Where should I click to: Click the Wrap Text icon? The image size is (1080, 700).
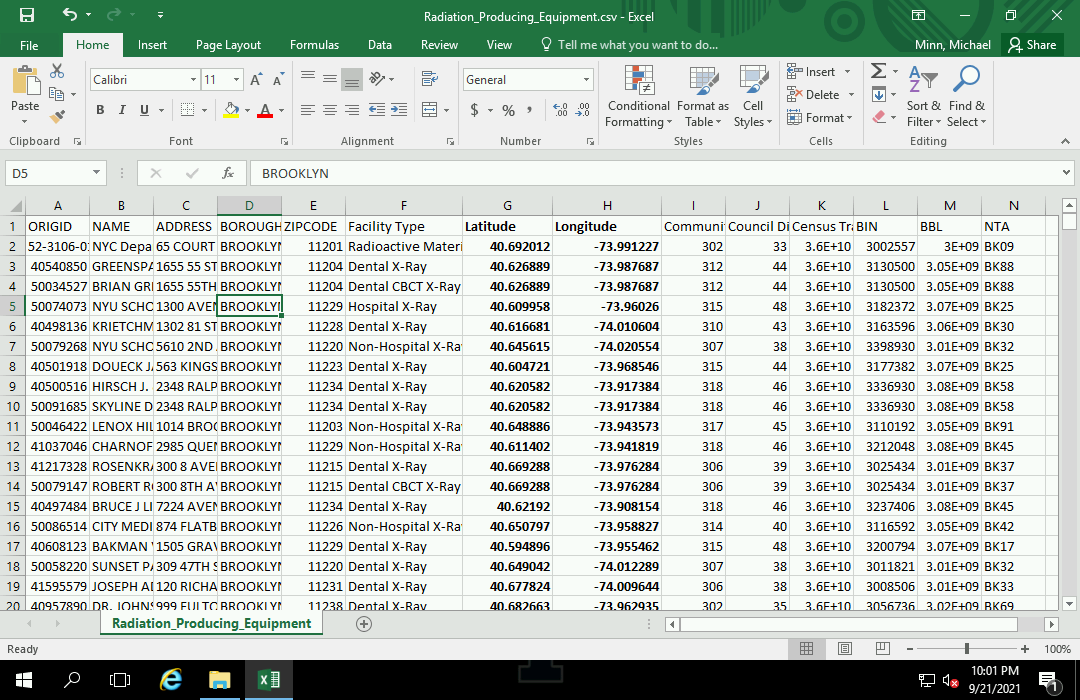point(429,79)
